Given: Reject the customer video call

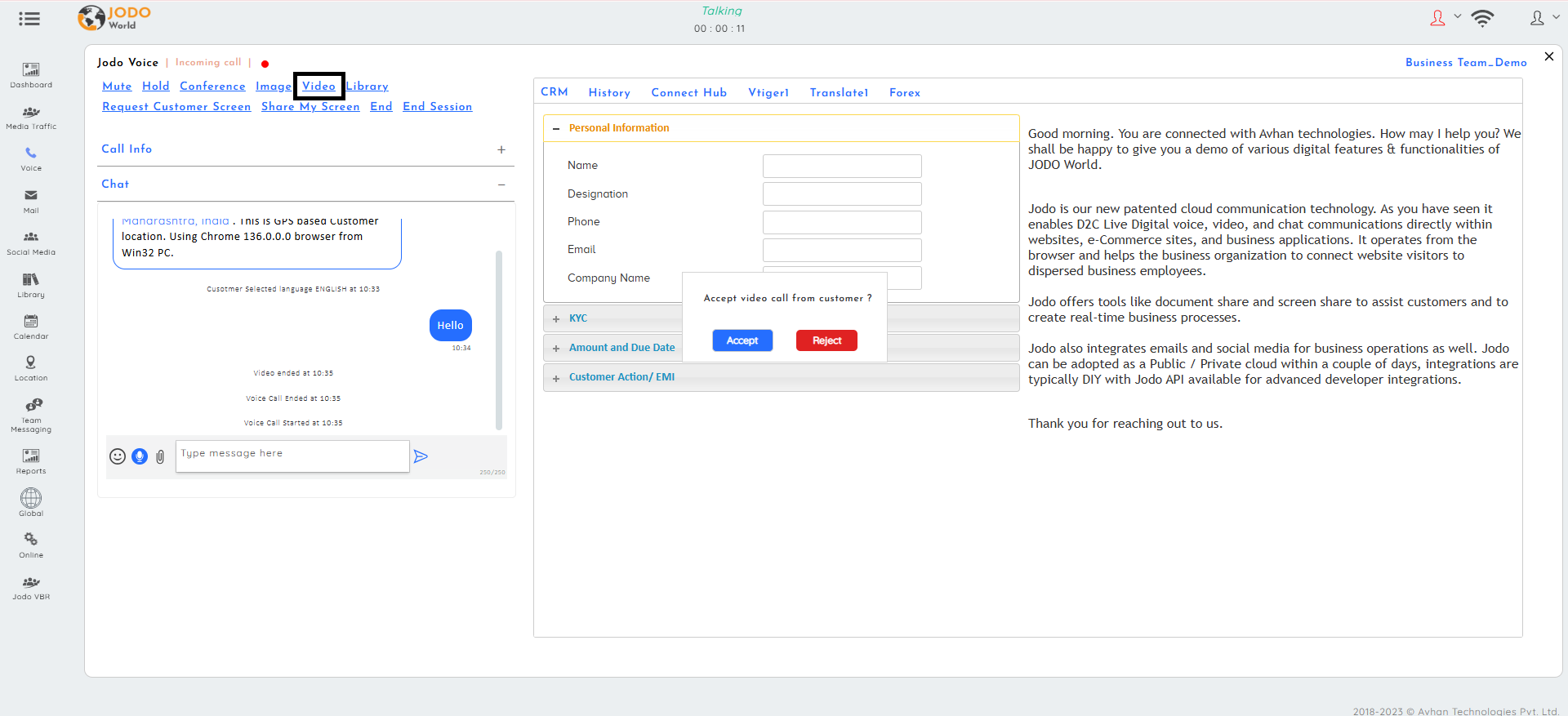Looking at the screenshot, I should (826, 340).
